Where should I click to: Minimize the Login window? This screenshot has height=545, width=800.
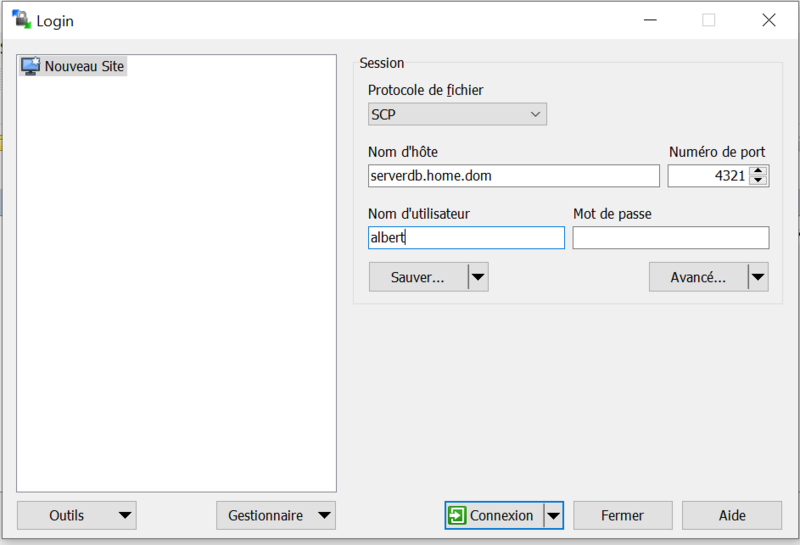(650, 20)
